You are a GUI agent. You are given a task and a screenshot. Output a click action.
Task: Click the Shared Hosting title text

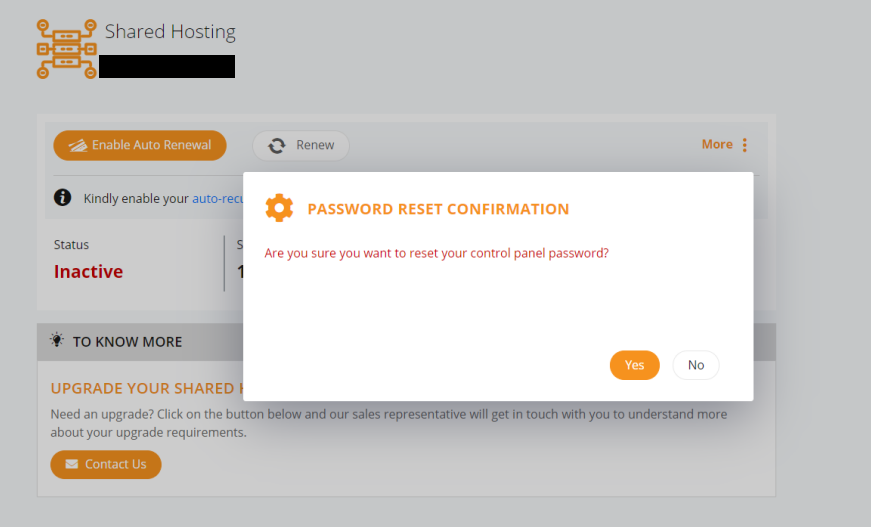170,32
